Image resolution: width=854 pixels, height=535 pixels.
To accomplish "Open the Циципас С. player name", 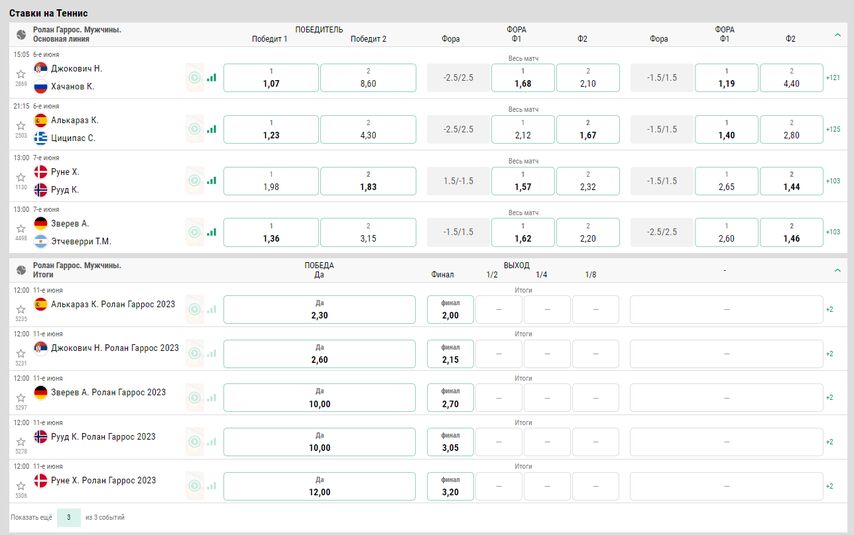I will click(73, 138).
